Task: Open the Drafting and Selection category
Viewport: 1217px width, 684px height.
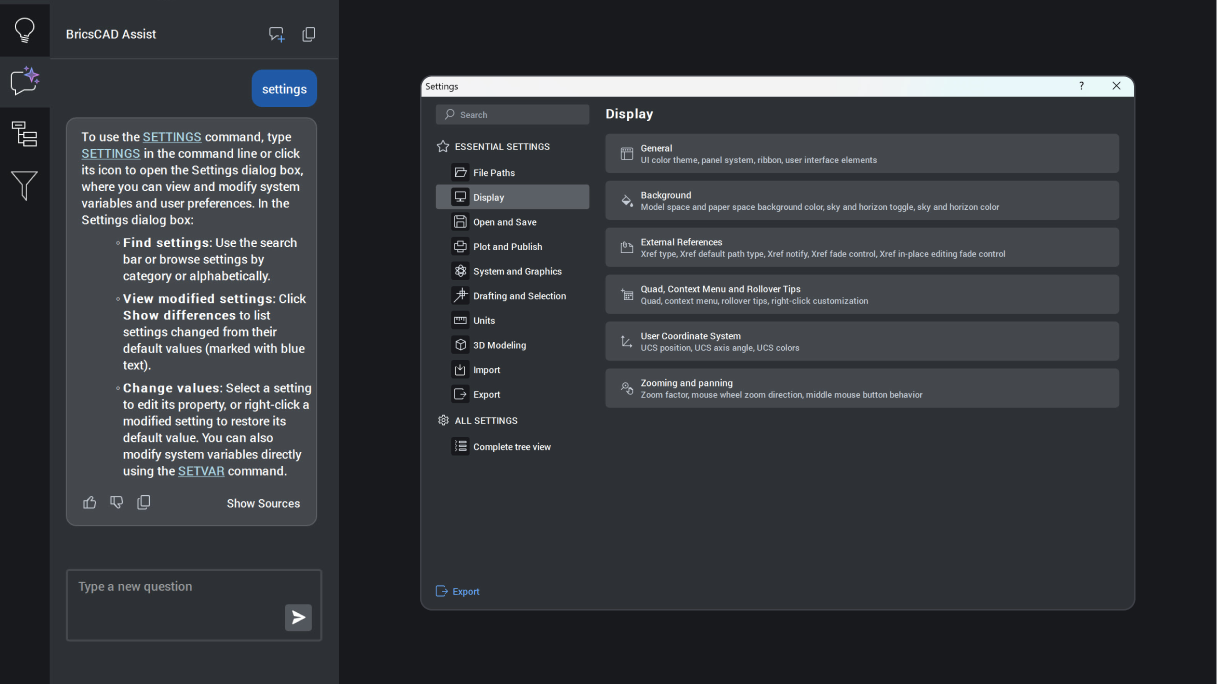Action: [x=512, y=296]
